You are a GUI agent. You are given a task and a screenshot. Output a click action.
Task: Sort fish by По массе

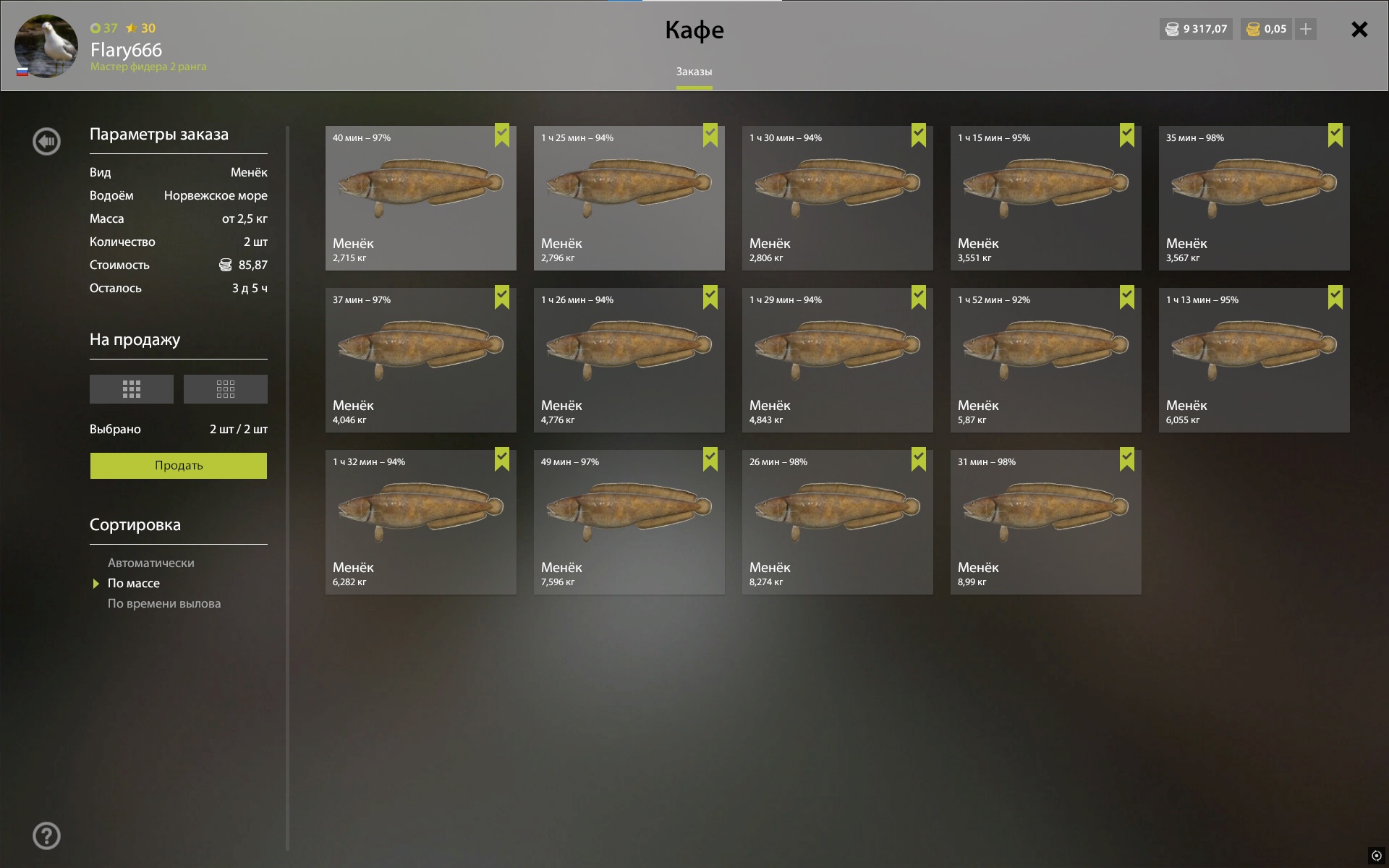134,583
